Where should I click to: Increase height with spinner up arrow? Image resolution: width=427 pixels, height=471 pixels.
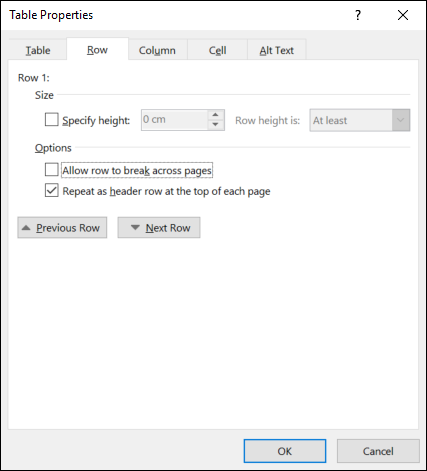tap(216, 115)
